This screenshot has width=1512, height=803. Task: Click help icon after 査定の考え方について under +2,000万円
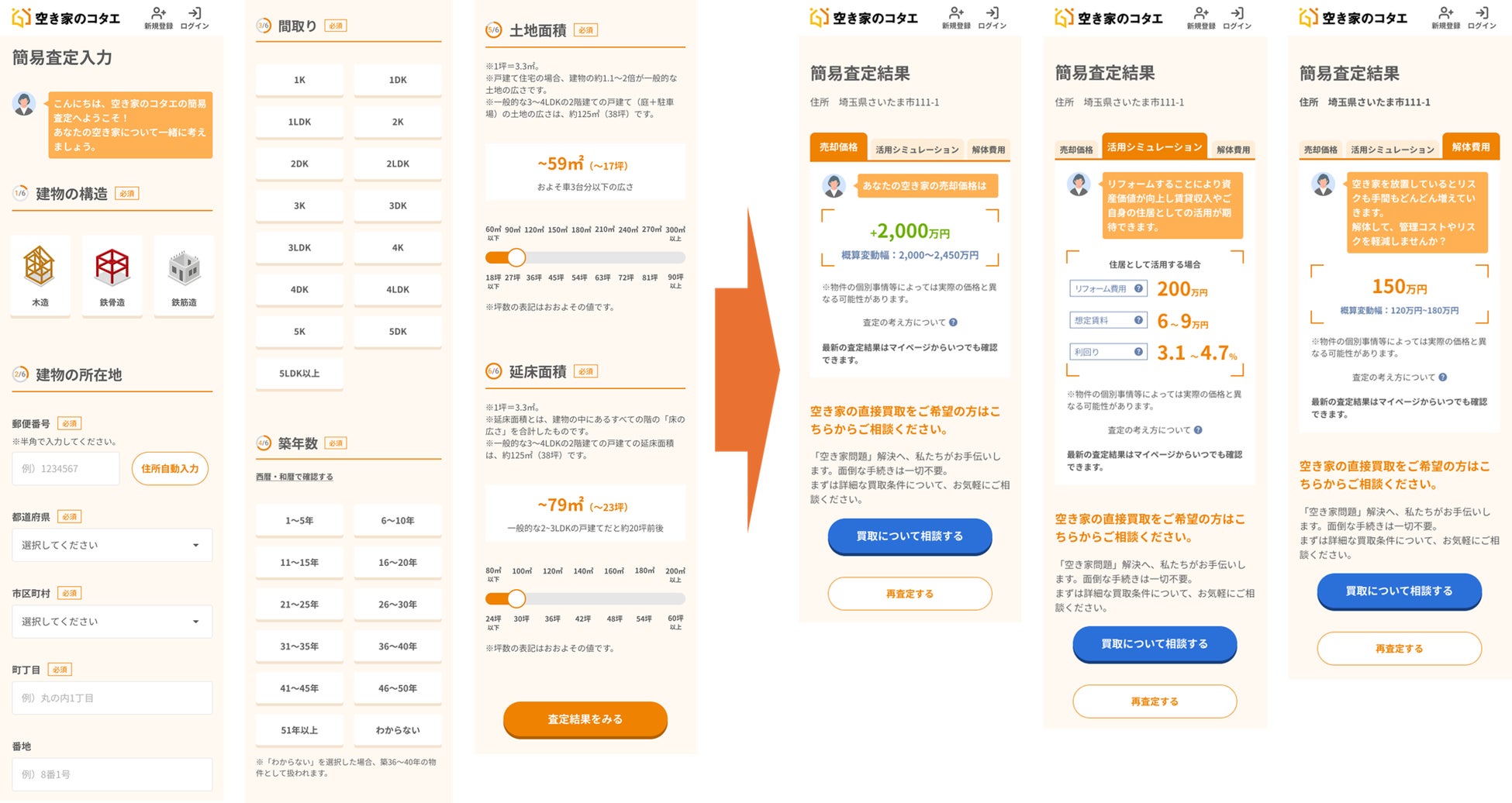point(953,322)
